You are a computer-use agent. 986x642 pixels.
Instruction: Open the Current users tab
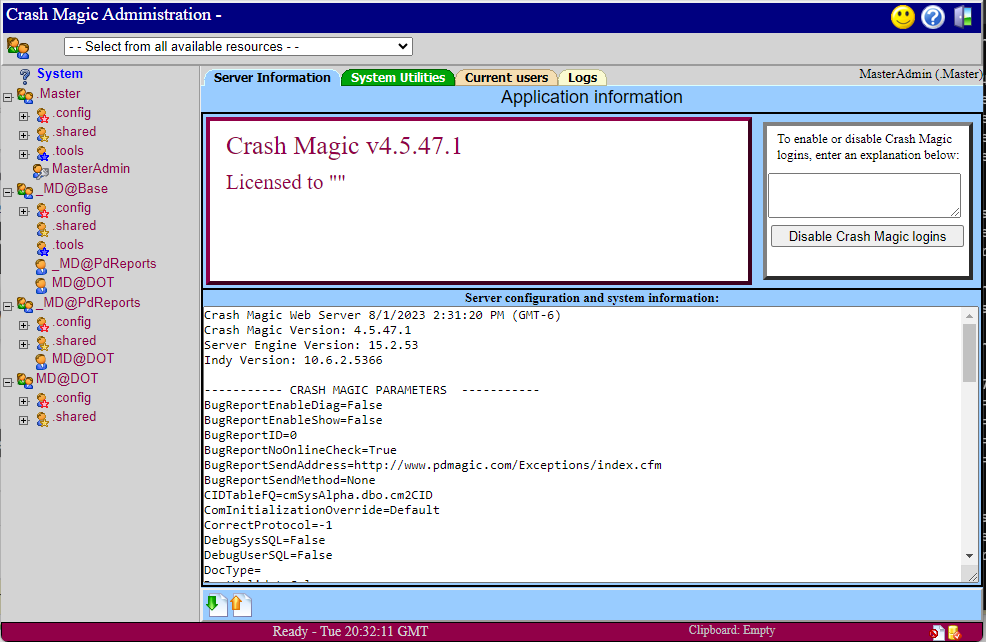pos(506,78)
